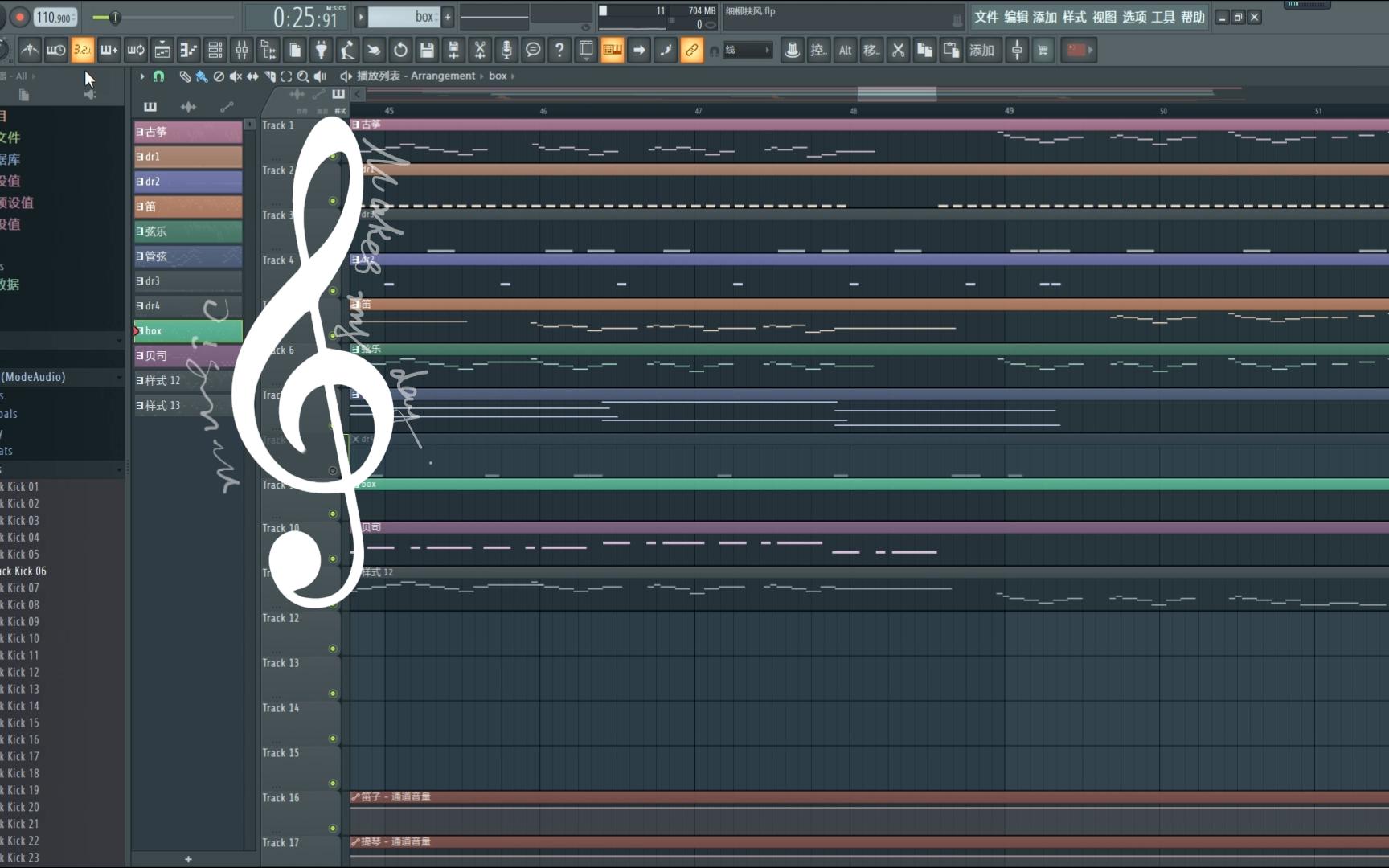1389x868 pixels.
Task: Open the 选项 menu
Action: 1134,17
